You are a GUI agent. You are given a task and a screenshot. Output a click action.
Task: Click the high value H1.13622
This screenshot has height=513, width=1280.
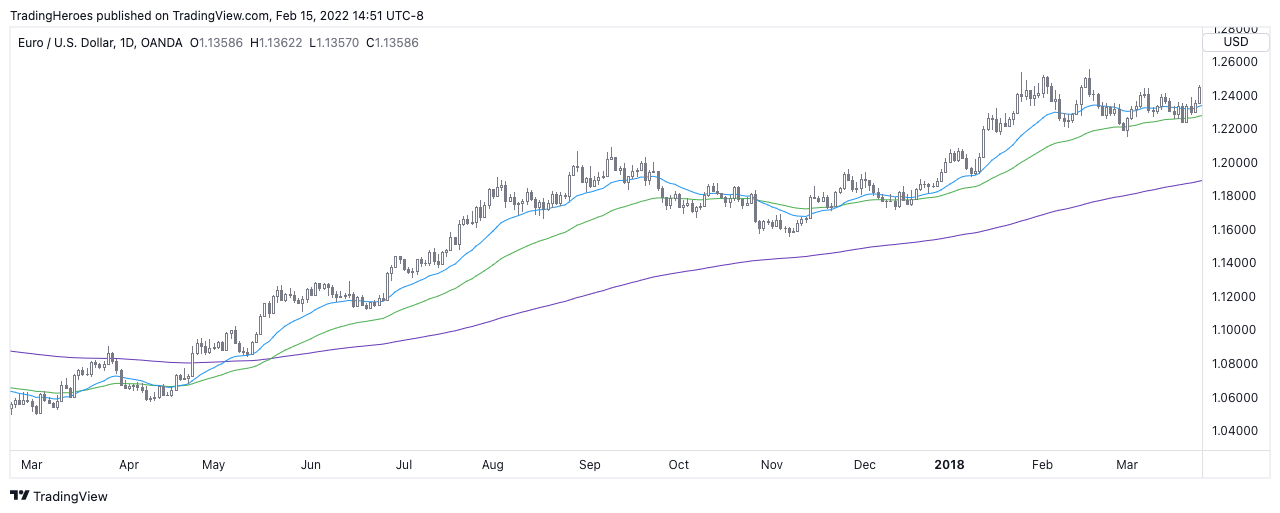click(x=276, y=43)
